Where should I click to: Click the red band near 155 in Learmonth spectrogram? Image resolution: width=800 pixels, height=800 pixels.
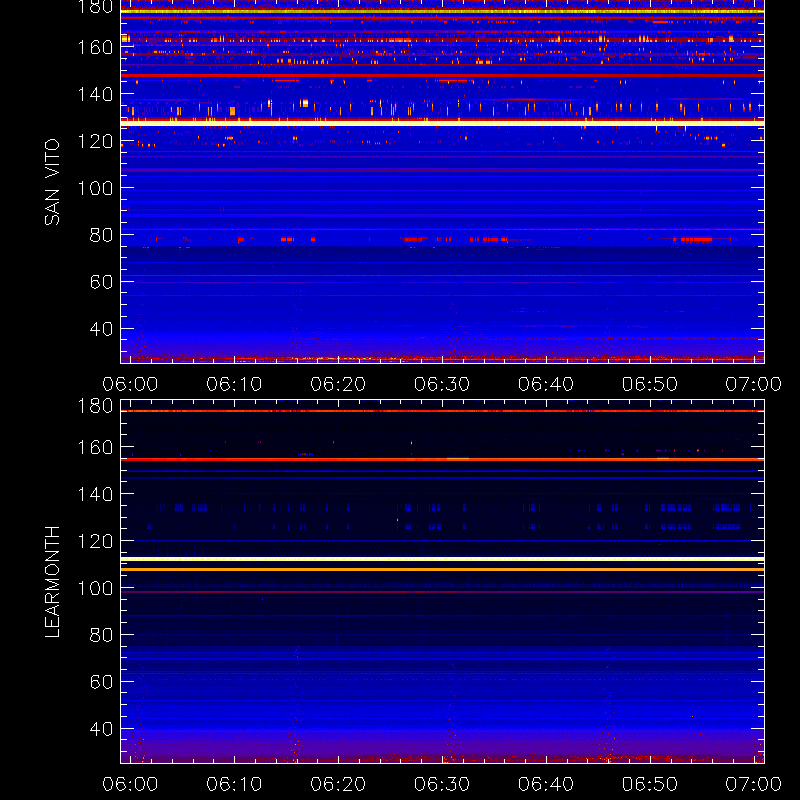pyautogui.click(x=442, y=459)
